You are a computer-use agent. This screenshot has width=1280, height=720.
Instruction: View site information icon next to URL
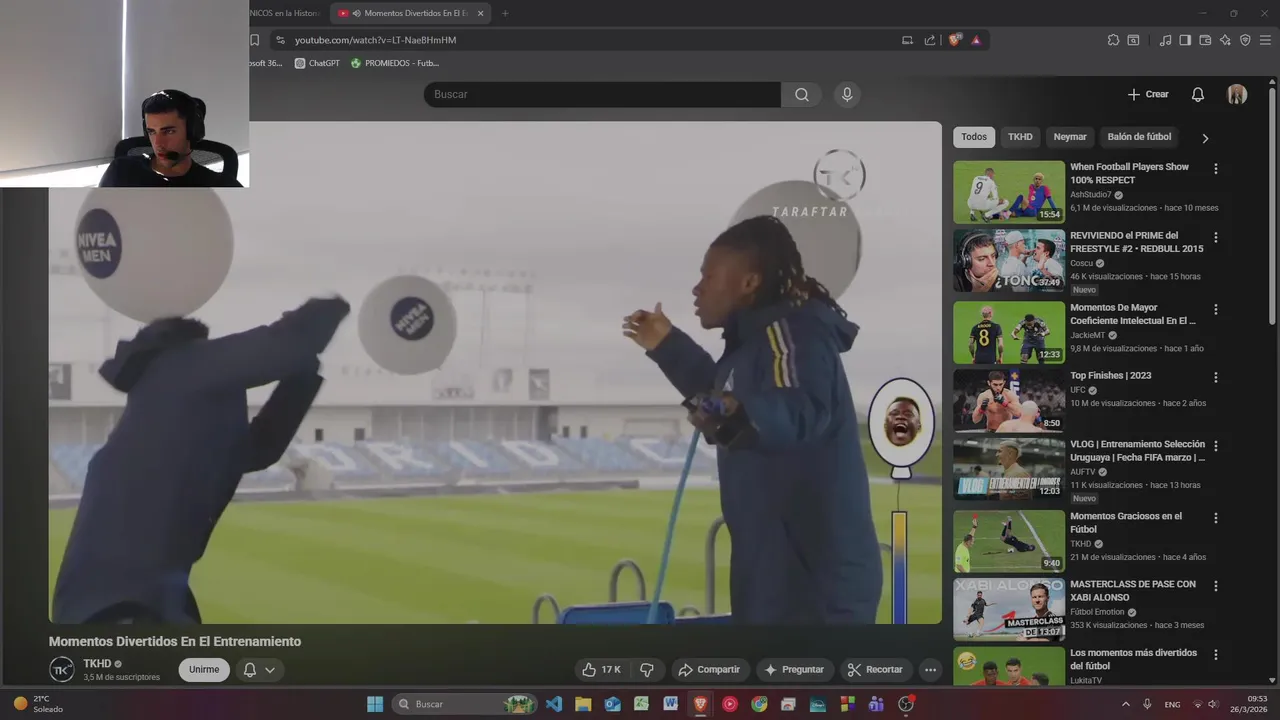coord(280,40)
